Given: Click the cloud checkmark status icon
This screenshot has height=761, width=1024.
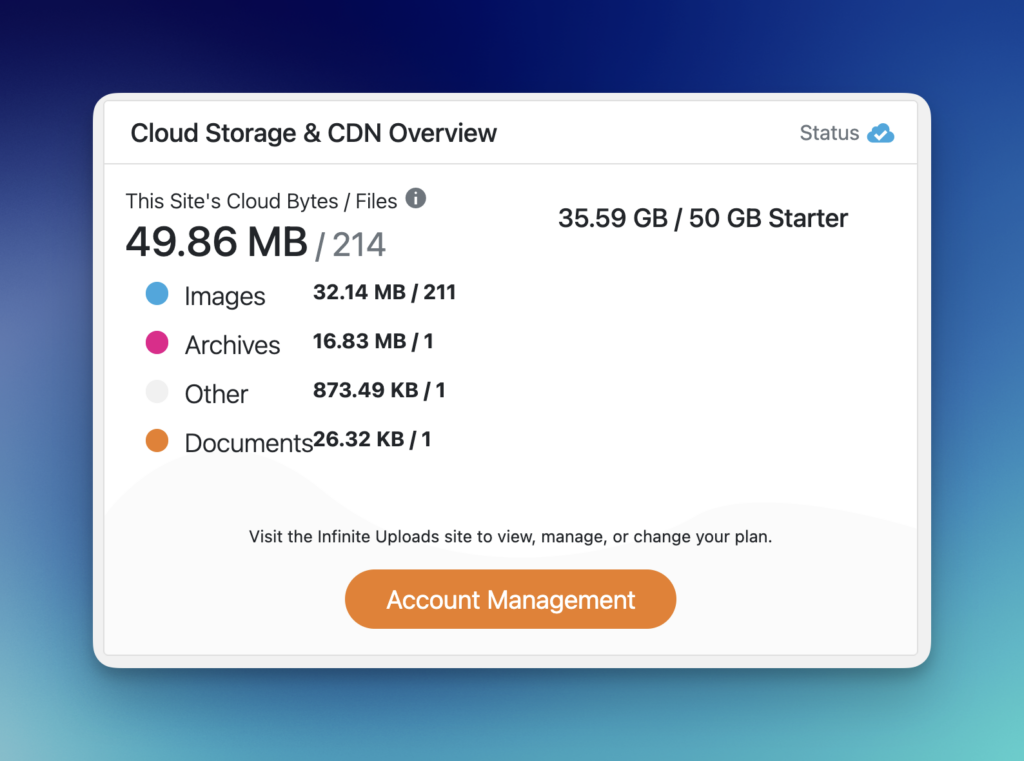Looking at the screenshot, I should point(881,133).
